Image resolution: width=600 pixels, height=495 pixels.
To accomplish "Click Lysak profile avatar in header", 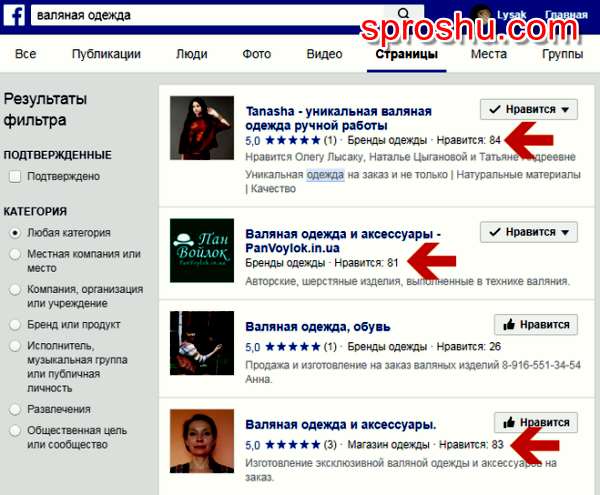I will pyautogui.click(x=482, y=15).
